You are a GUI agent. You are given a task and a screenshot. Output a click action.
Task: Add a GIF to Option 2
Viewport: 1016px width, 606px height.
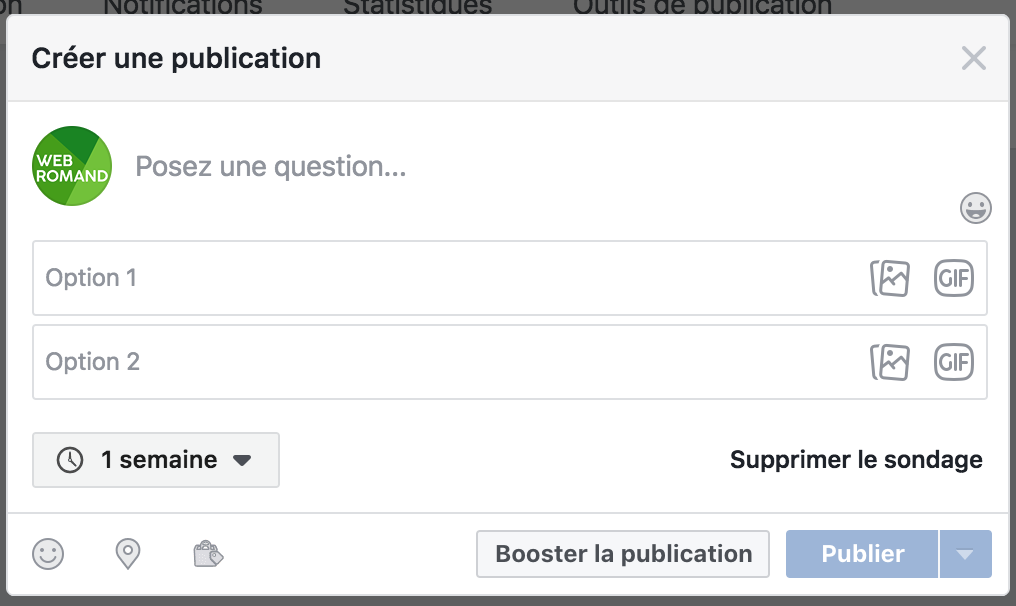954,362
